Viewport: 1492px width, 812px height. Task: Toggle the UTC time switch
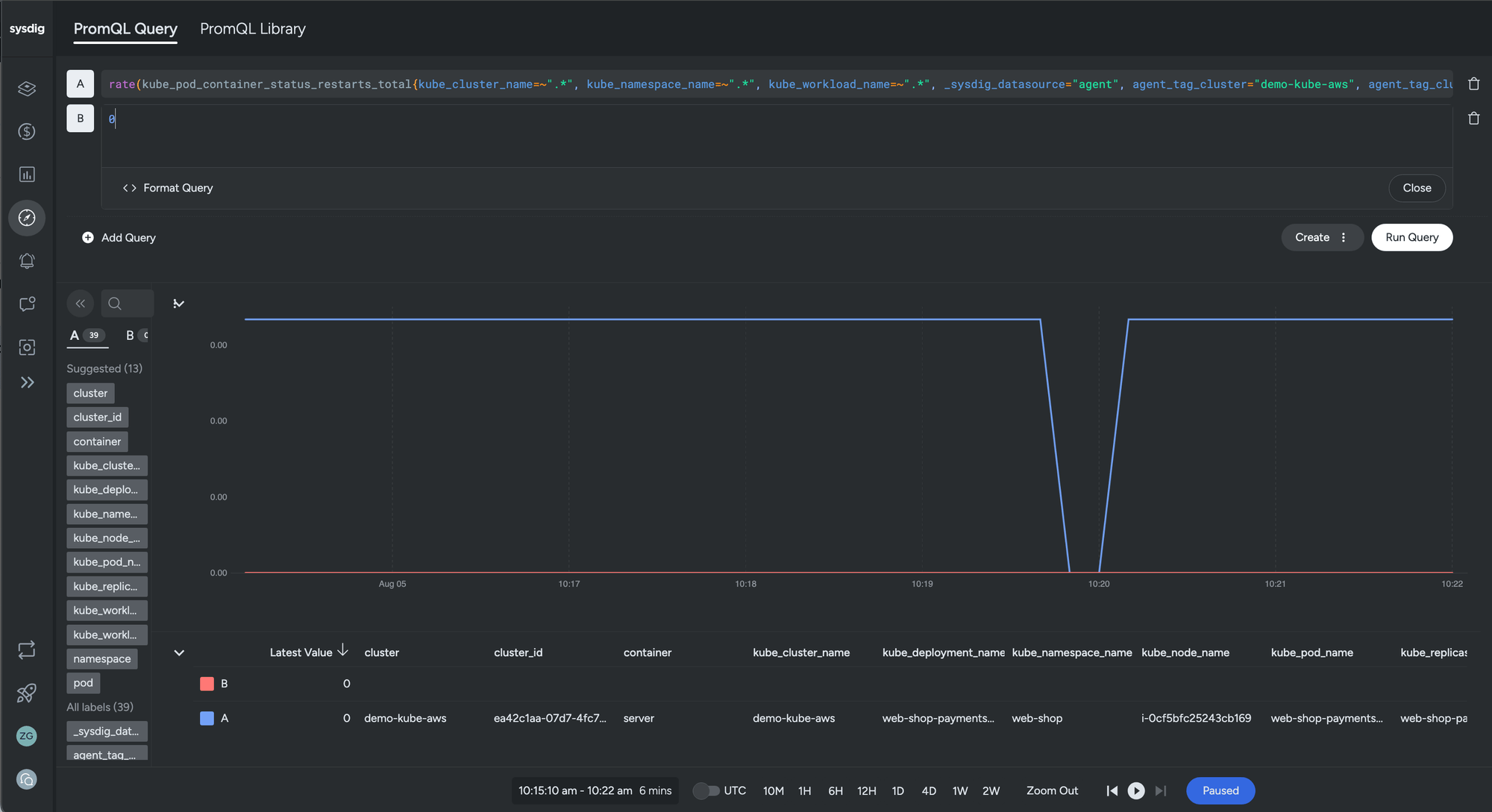[x=706, y=790]
